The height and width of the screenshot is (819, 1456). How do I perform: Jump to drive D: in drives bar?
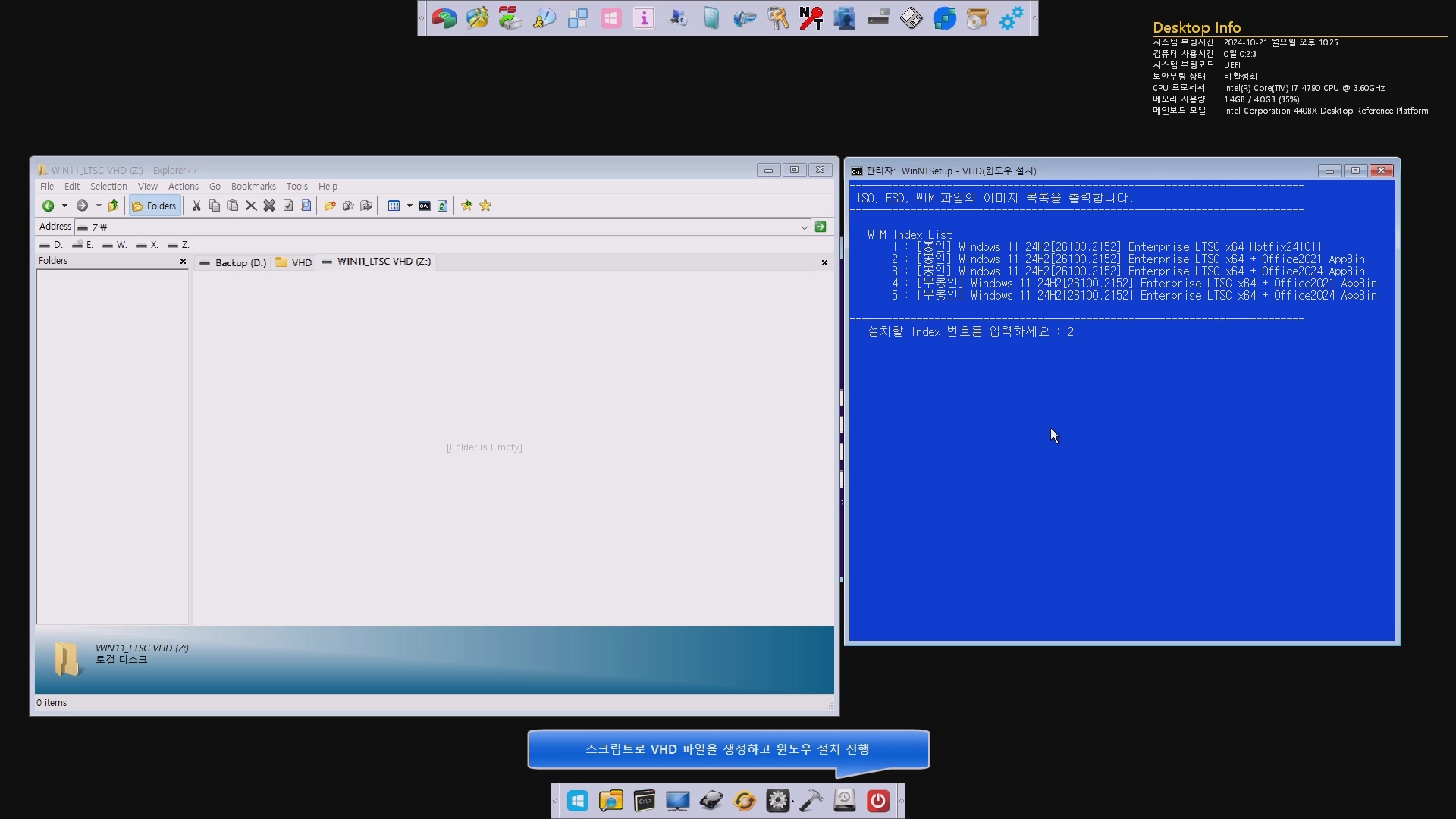tap(52, 245)
